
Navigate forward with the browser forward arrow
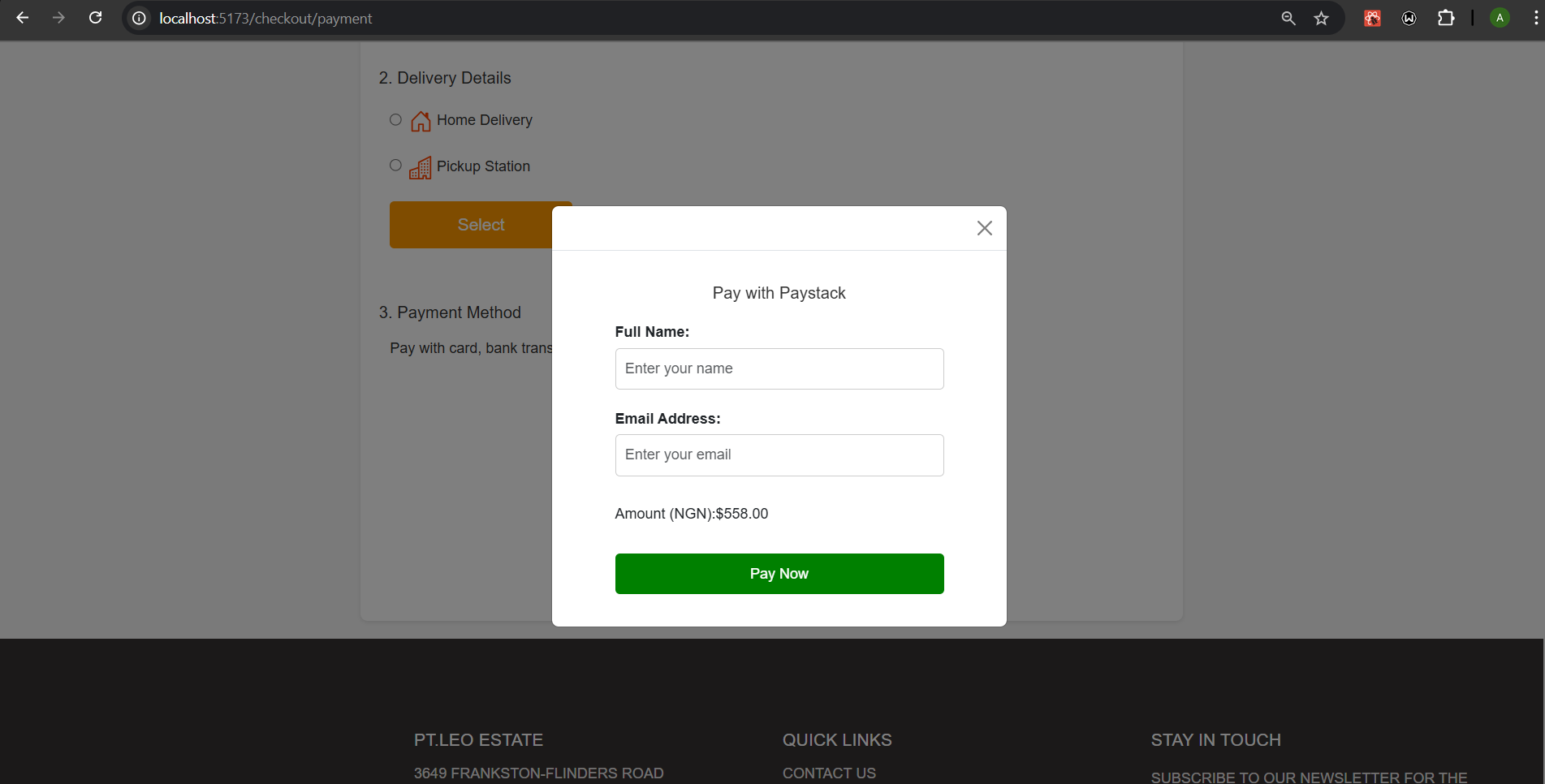[x=58, y=18]
